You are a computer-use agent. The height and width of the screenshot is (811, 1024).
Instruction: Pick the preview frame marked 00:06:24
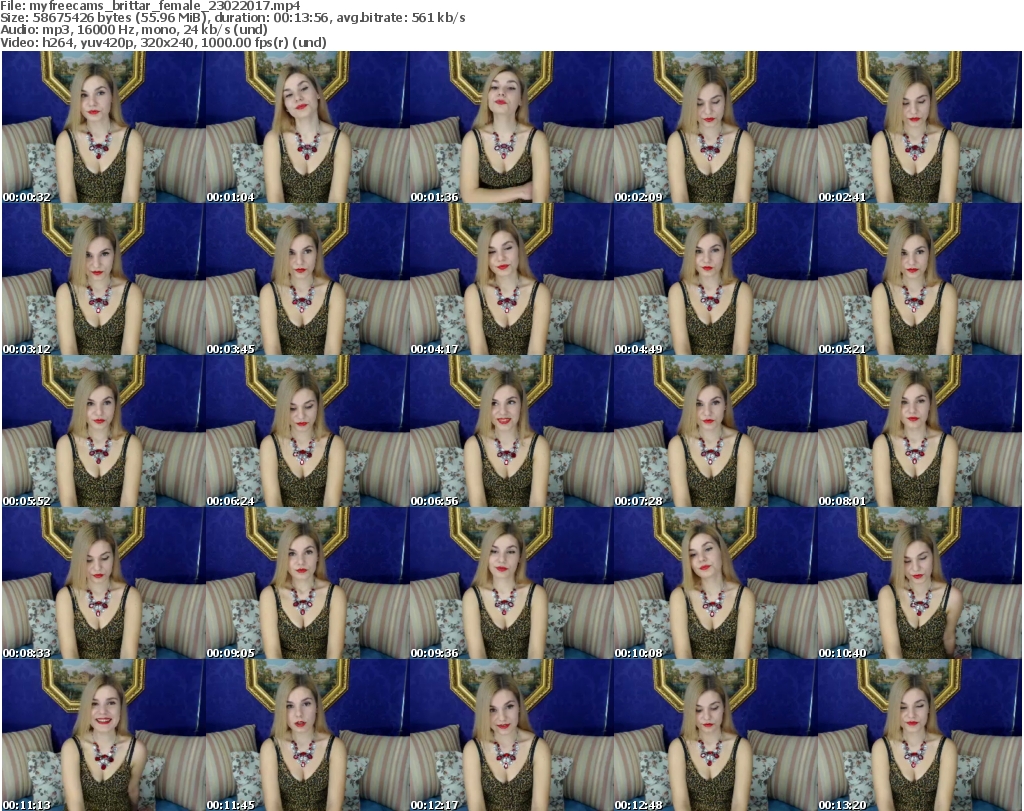click(308, 432)
